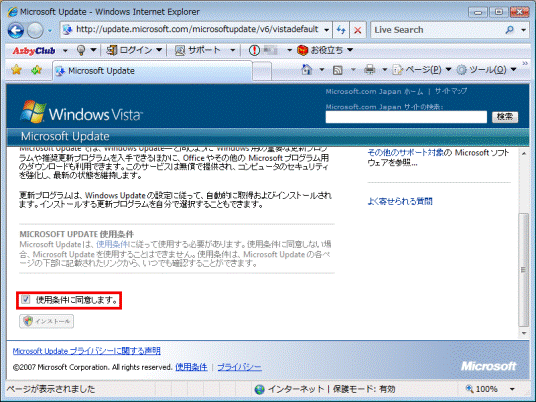
Task: Stop loading with the red X button
Action: [358, 30]
